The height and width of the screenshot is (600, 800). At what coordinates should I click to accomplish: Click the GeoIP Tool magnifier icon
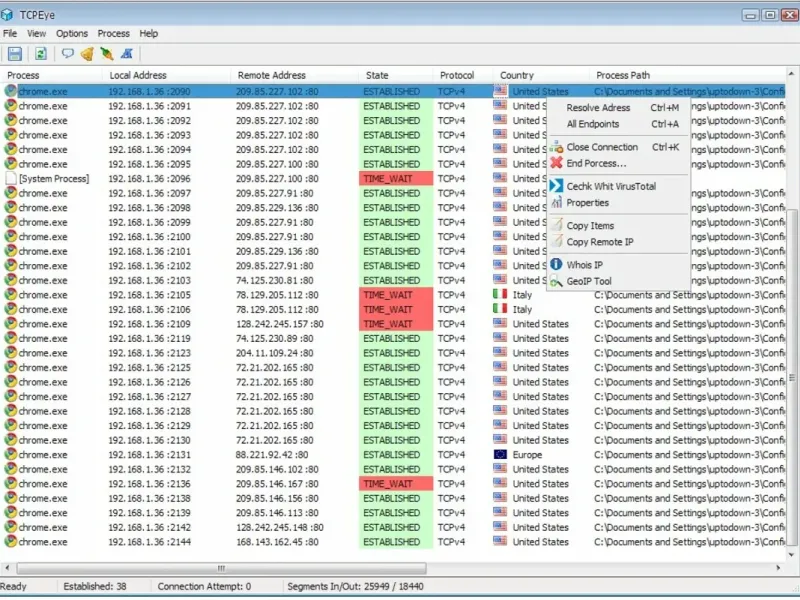coord(557,282)
